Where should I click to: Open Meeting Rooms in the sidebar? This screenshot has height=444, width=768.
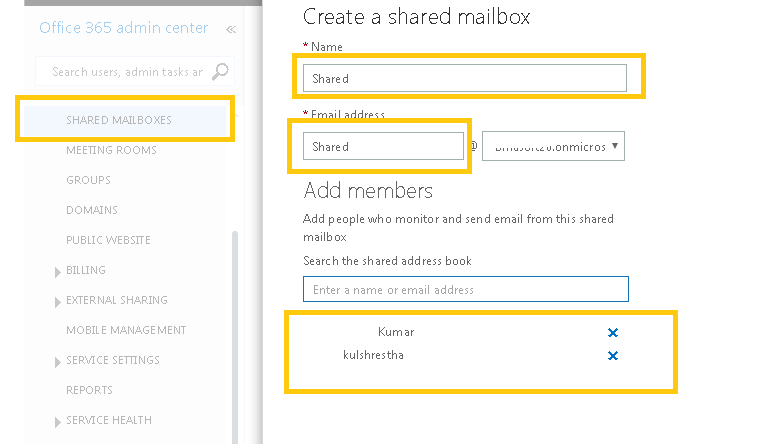(x=111, y=150)
